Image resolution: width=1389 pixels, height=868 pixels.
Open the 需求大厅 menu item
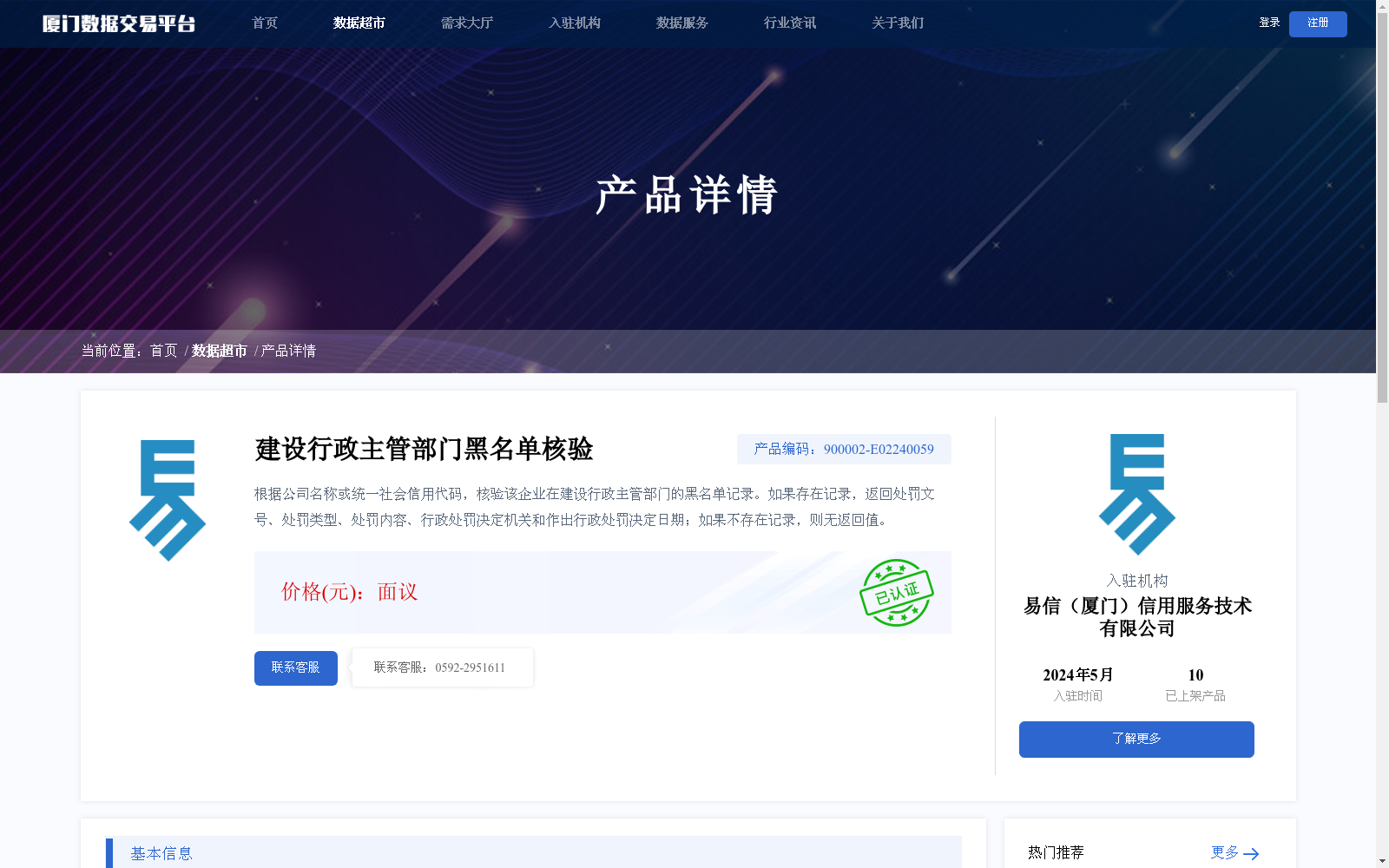[x=467, y=23]
